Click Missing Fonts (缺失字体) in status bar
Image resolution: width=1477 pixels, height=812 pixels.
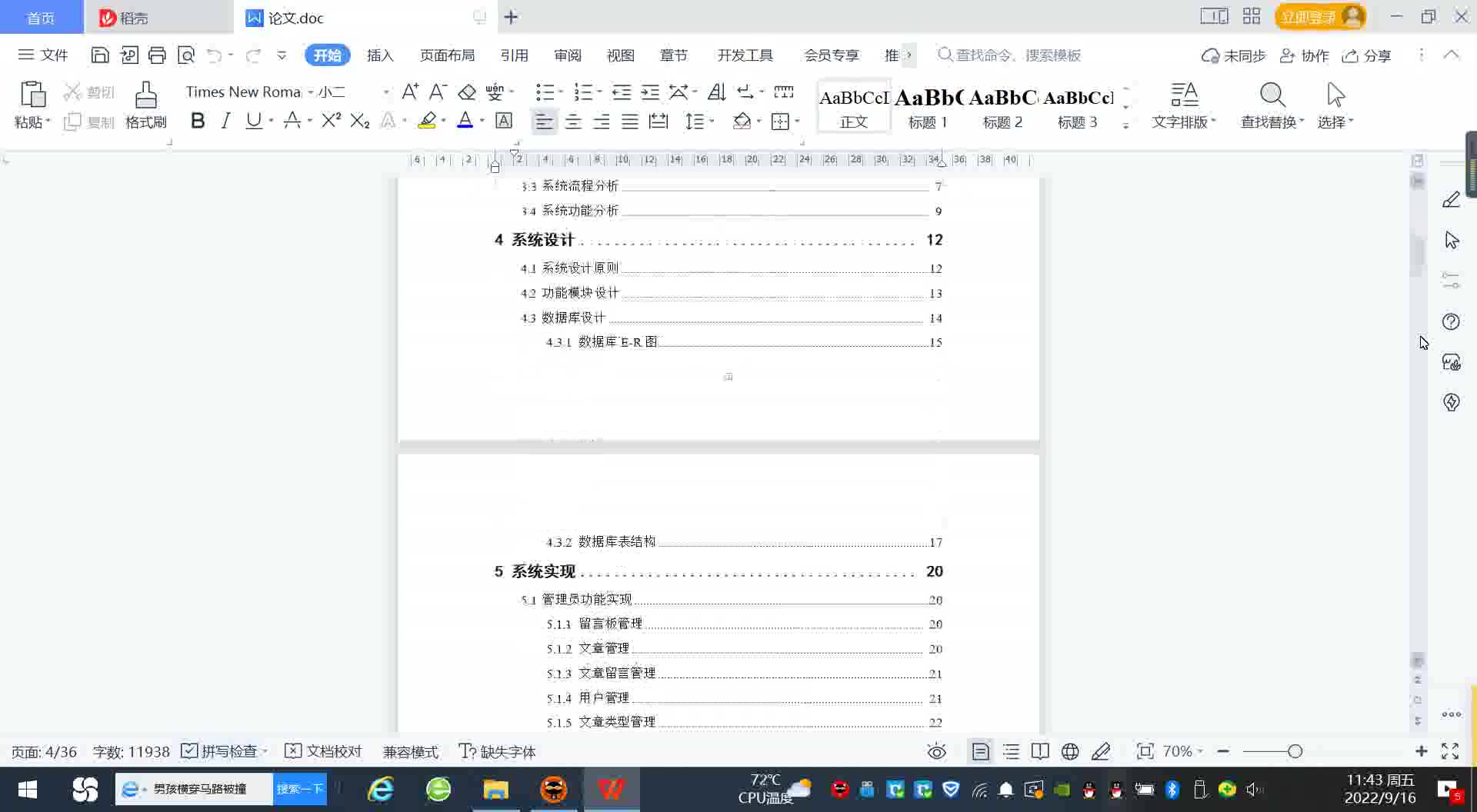(x=497, y=751)
